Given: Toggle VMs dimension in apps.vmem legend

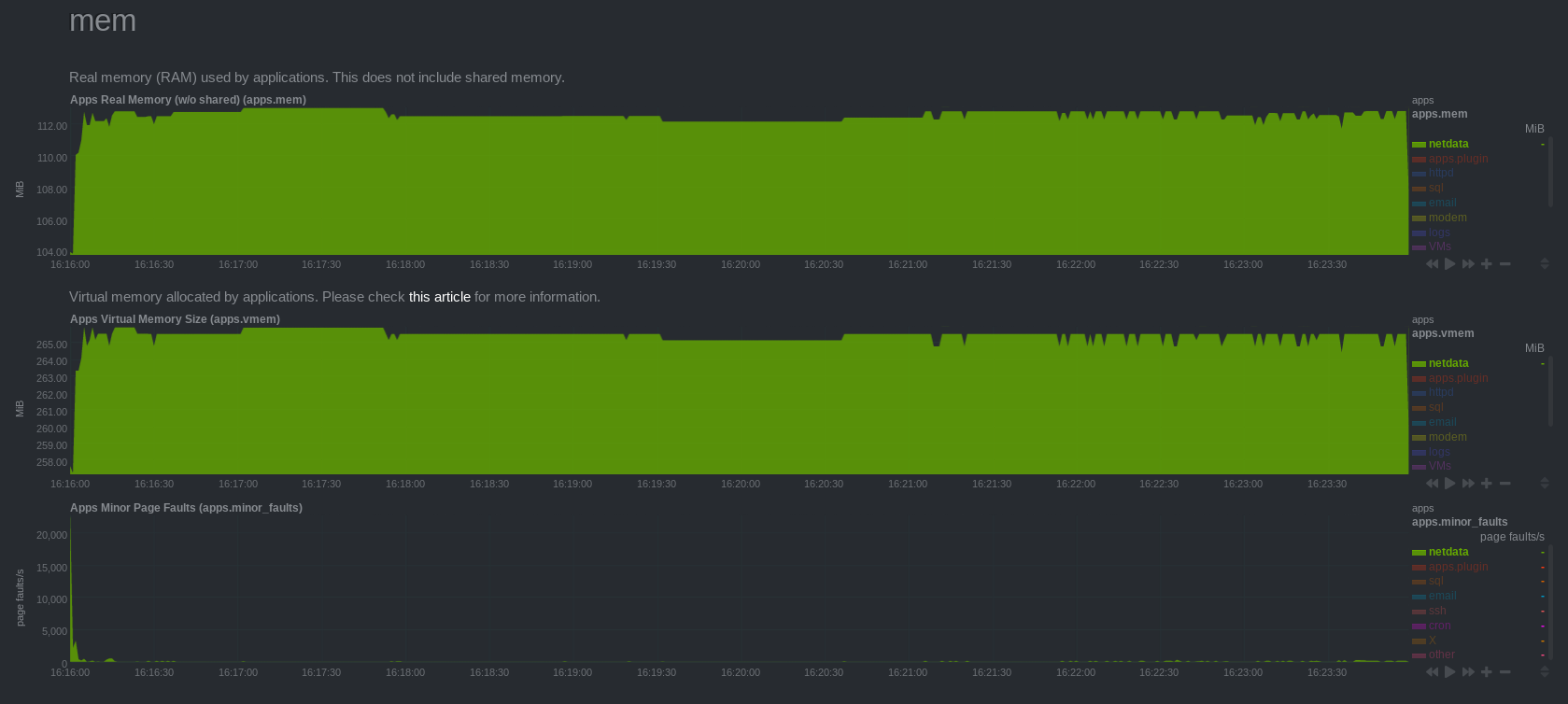Looking at the screenshot, I should coord(1440,466).
